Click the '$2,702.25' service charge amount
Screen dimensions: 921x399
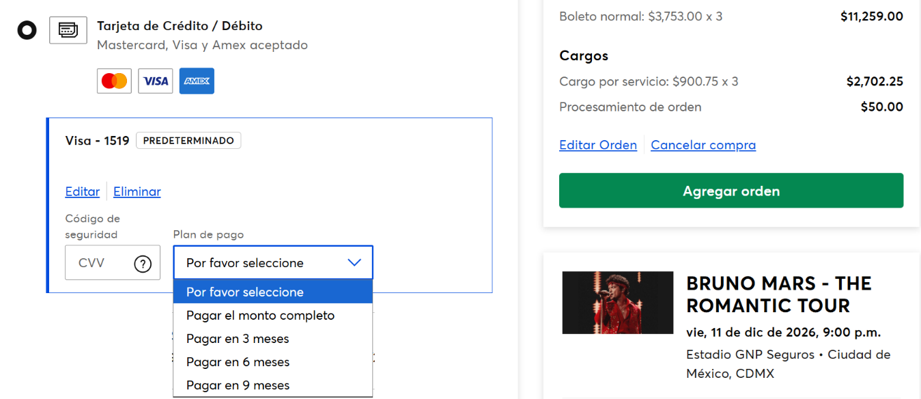(x=875, y=82)
